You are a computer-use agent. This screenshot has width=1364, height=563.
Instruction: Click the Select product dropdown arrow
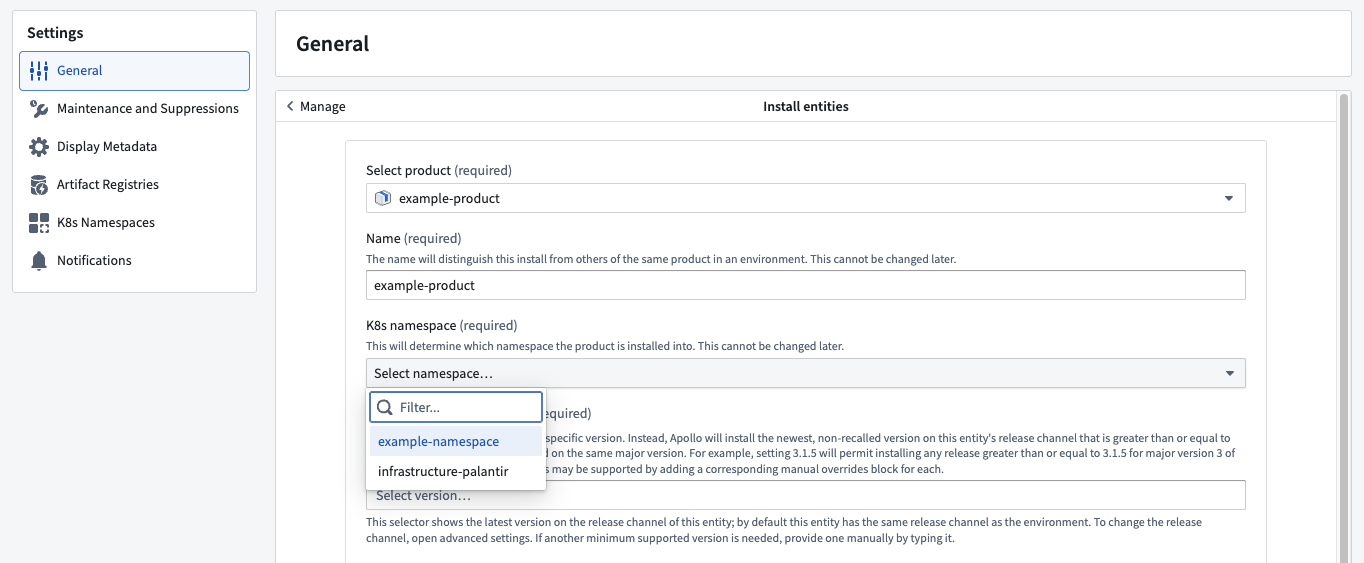[1229, 198]
